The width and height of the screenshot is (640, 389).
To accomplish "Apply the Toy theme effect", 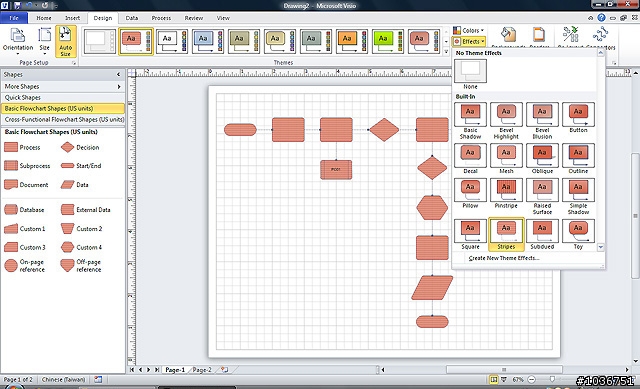I will coord(578,234).
